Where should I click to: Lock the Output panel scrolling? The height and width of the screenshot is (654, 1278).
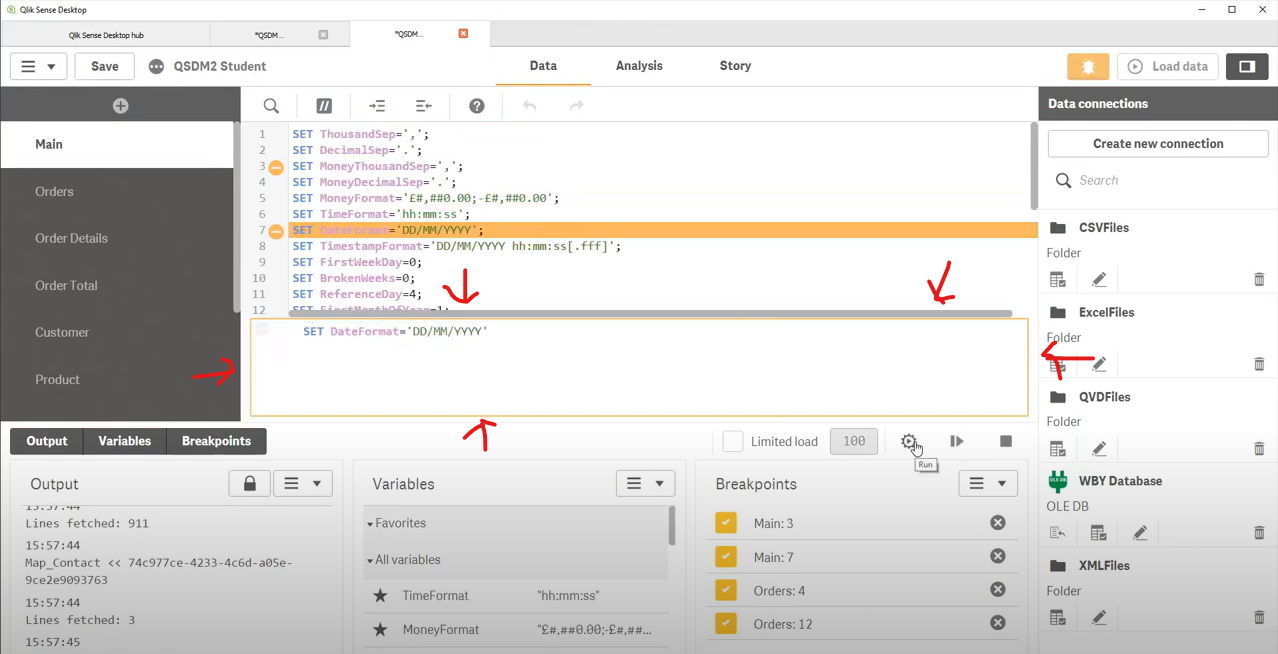click(249, 484)
